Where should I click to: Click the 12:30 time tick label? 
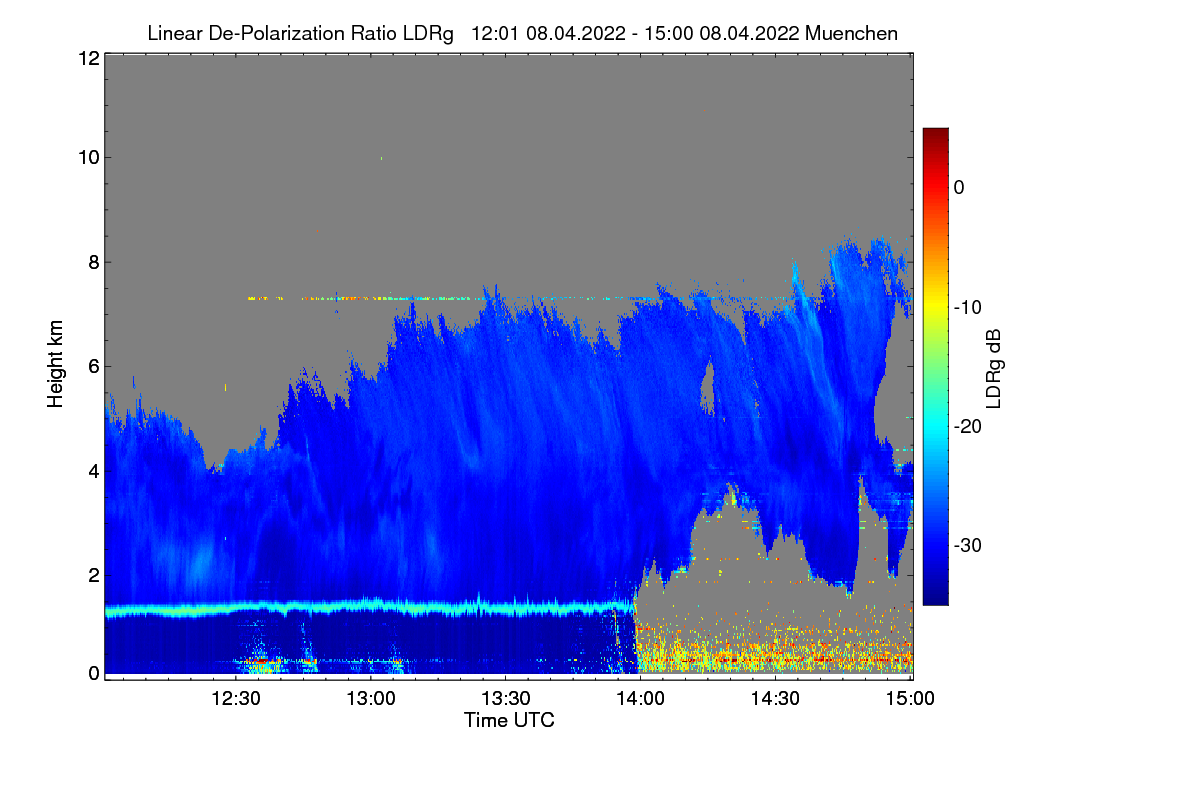[x=236, y=699]
